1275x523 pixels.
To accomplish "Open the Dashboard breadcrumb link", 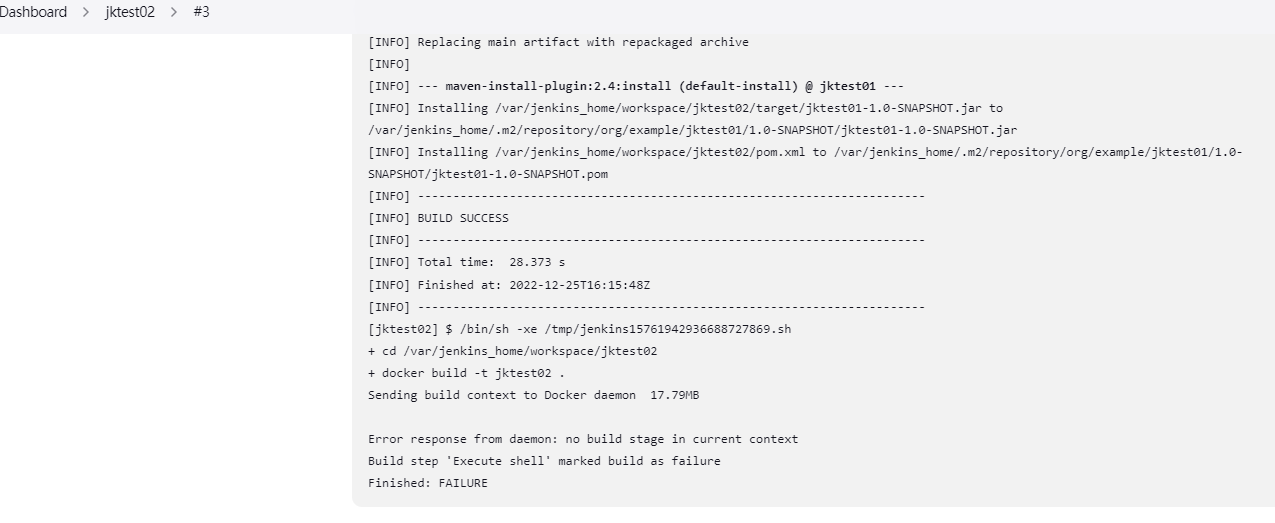I will click(x=33, y=13).
